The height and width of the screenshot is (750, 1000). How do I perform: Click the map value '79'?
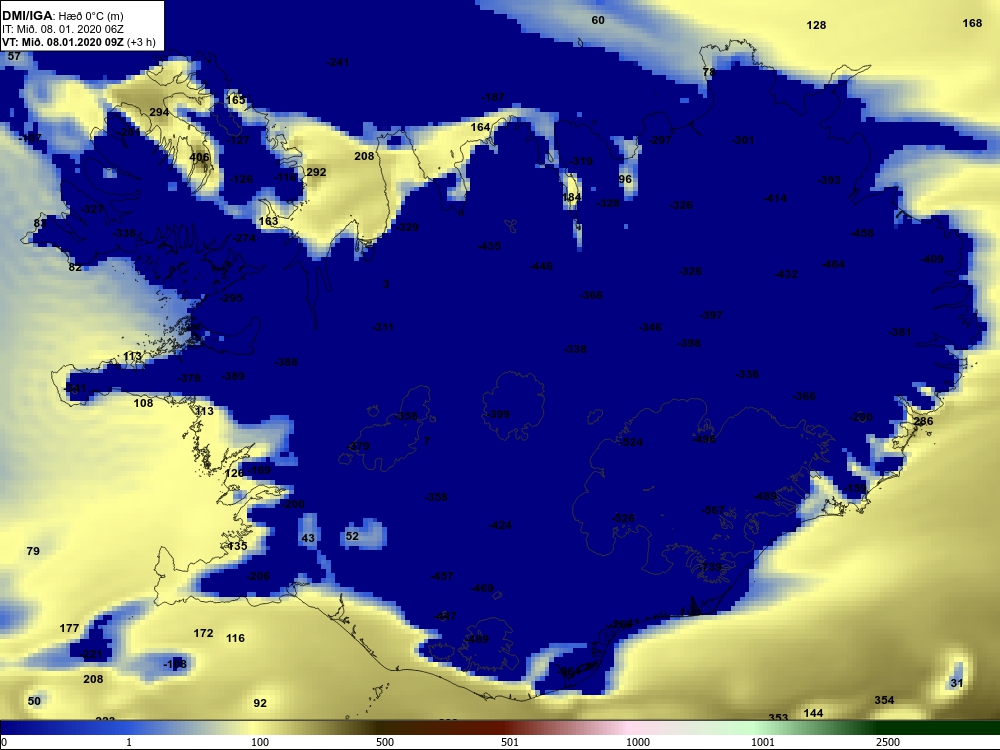click(x=33, y=551)
